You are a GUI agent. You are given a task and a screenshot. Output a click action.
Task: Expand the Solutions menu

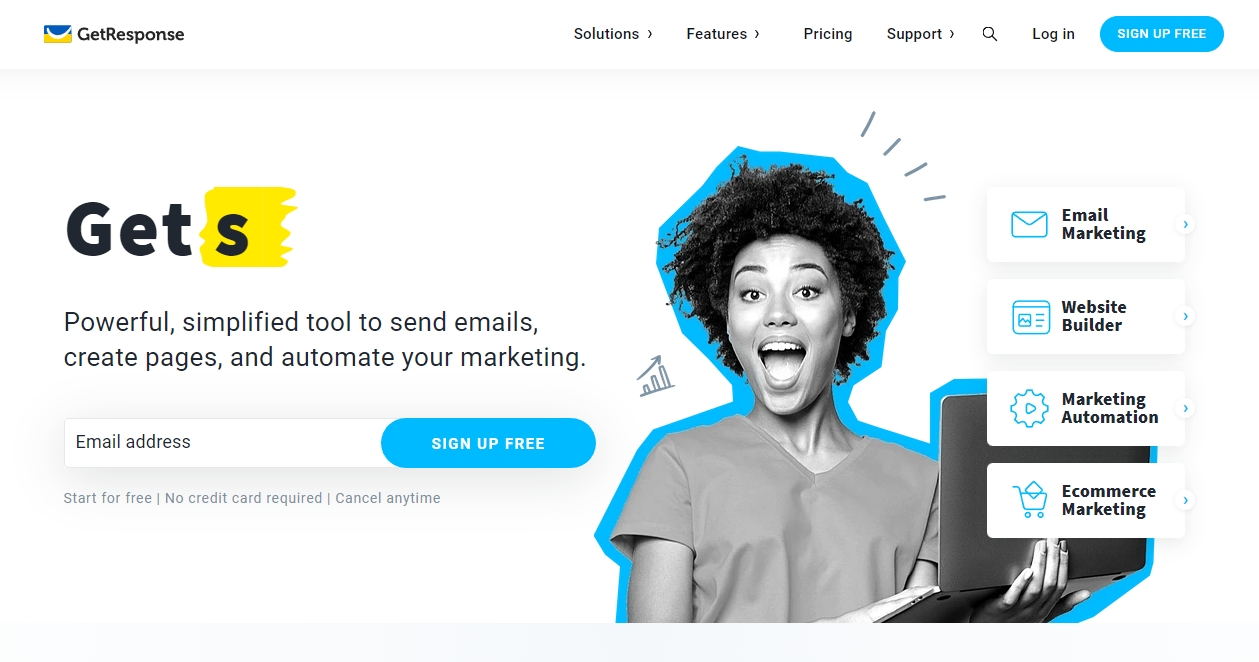(613, 34)
